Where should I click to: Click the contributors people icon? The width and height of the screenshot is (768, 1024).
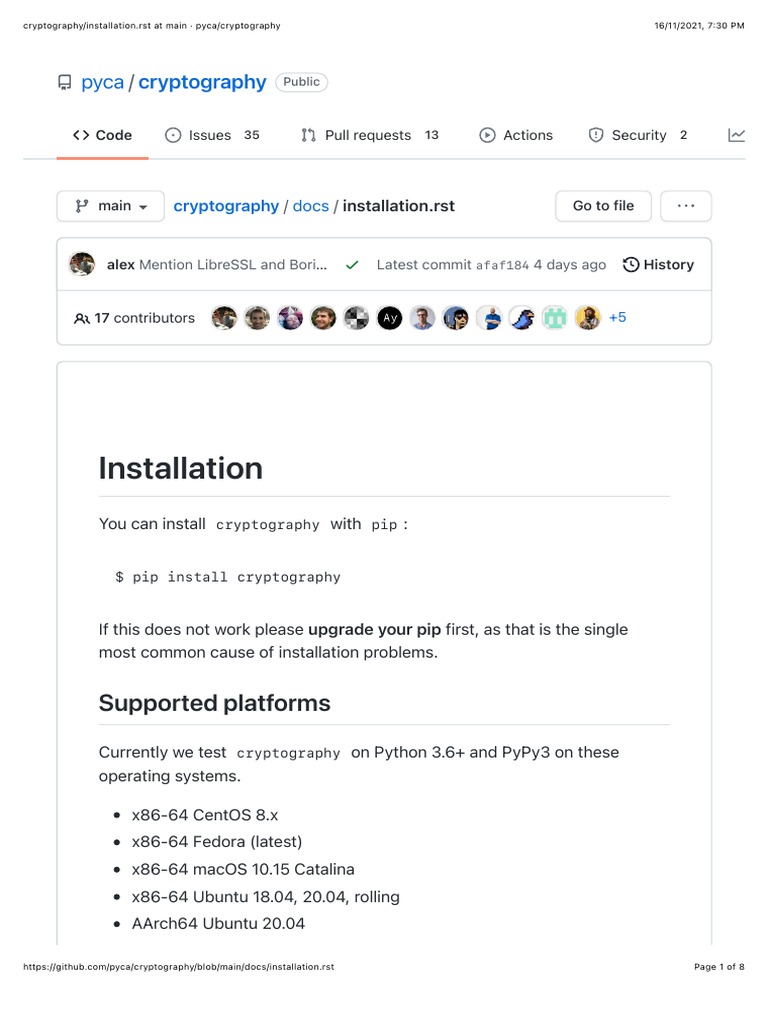pos(81,318)
